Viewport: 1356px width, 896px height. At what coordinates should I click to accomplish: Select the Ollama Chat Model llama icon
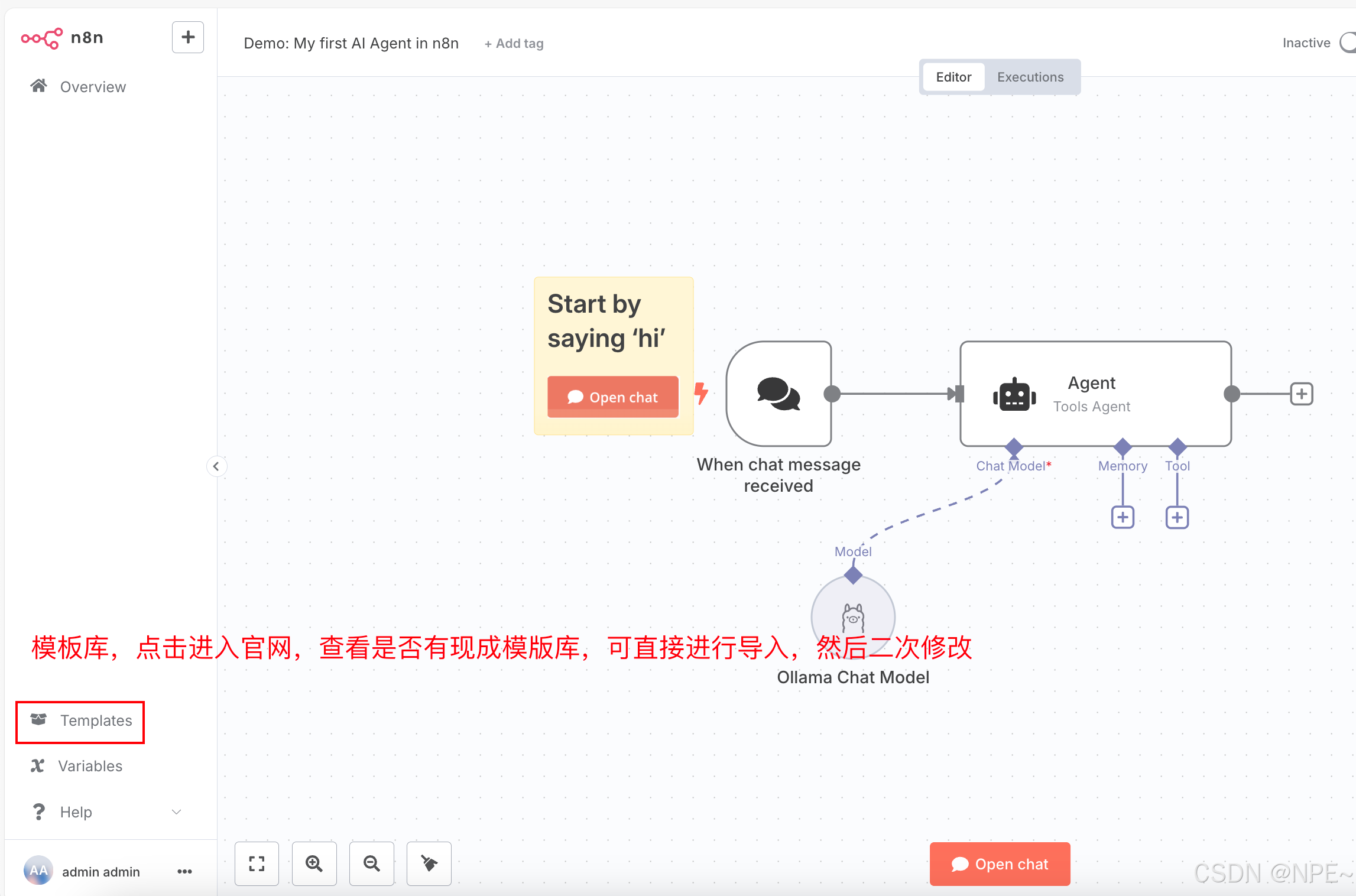pyautogui.click(x=853, y=618)
